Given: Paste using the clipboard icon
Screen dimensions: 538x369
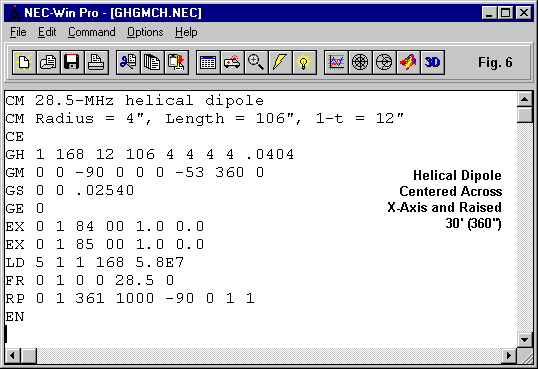Looking at the screenshot, I should click(176, 62).
